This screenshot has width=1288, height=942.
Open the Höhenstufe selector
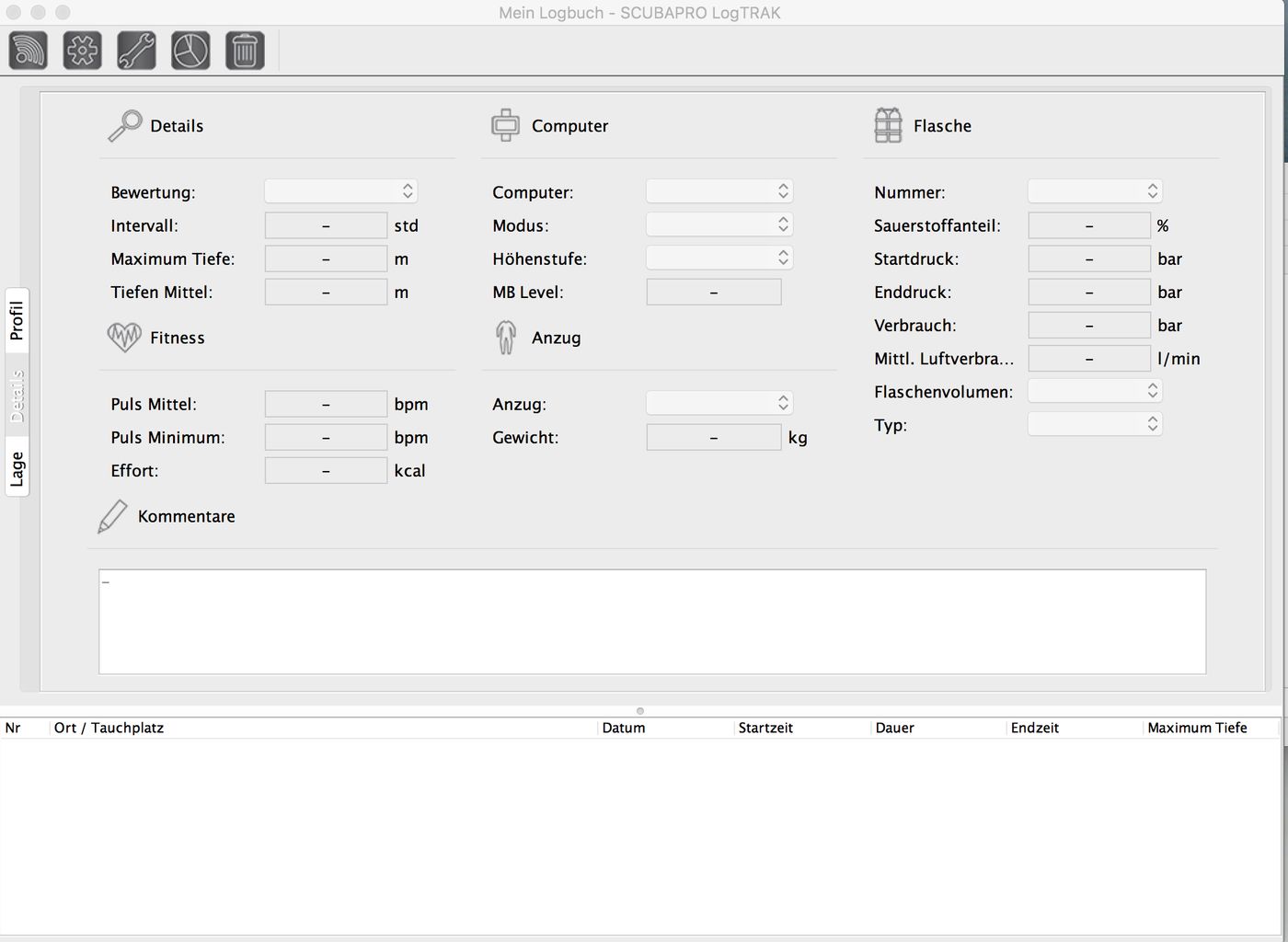[719, 258]
